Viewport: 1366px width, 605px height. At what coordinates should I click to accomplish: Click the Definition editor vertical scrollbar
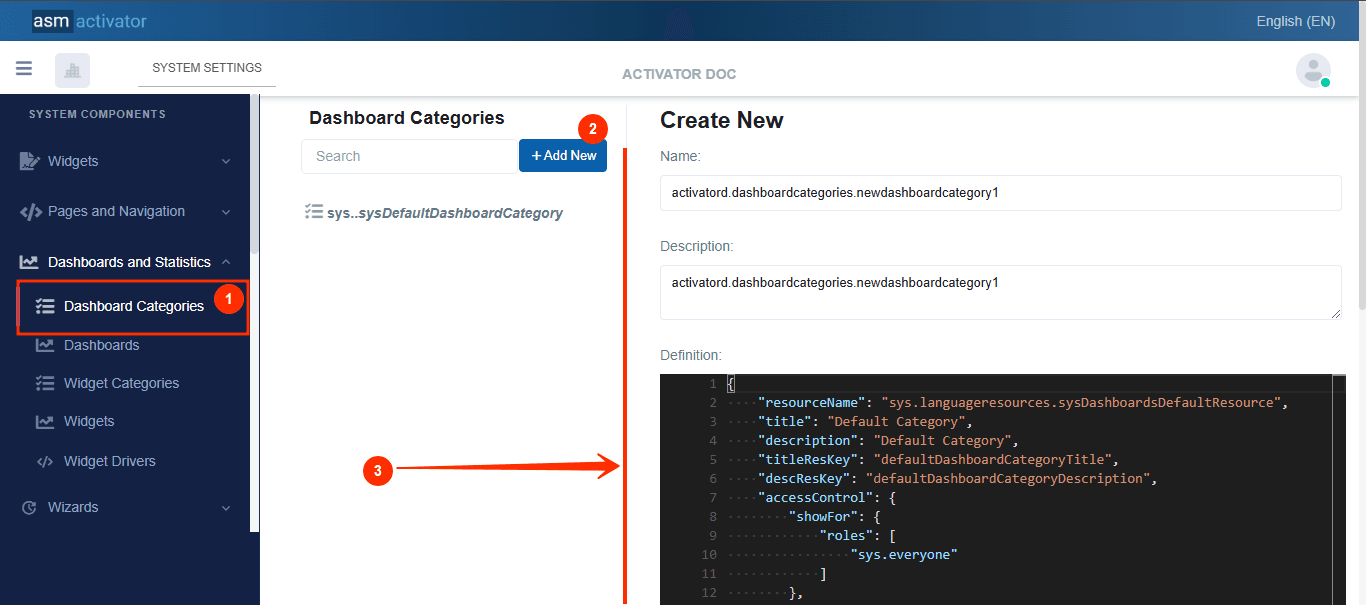1339,490
